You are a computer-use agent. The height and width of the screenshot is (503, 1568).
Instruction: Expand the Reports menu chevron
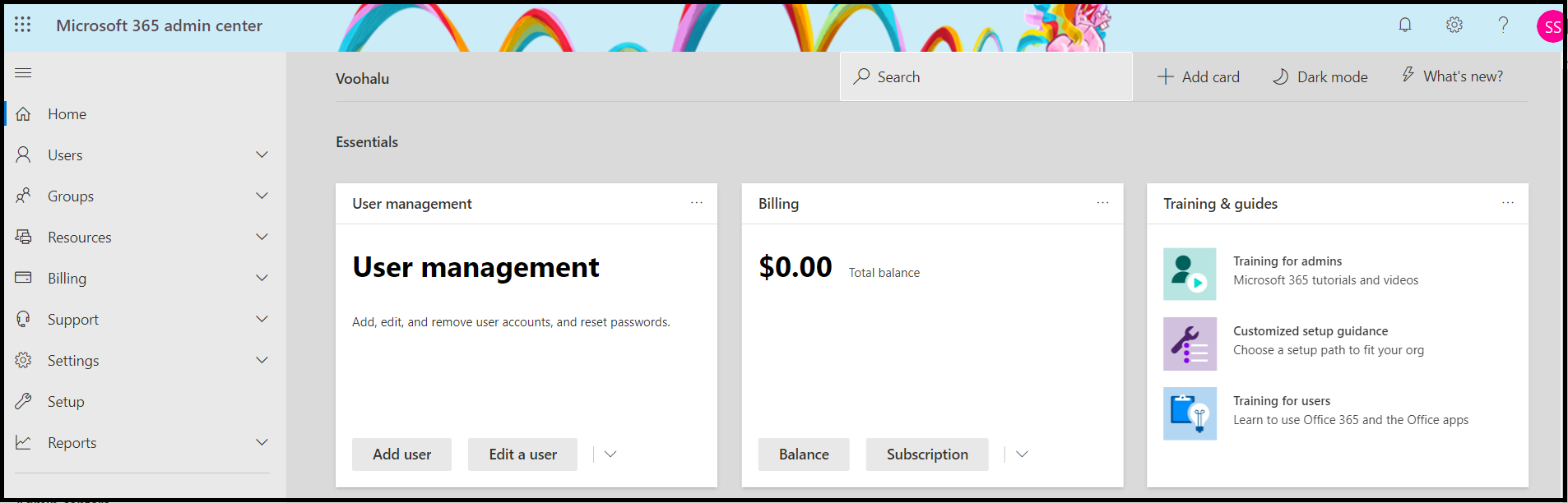[262, 442]
